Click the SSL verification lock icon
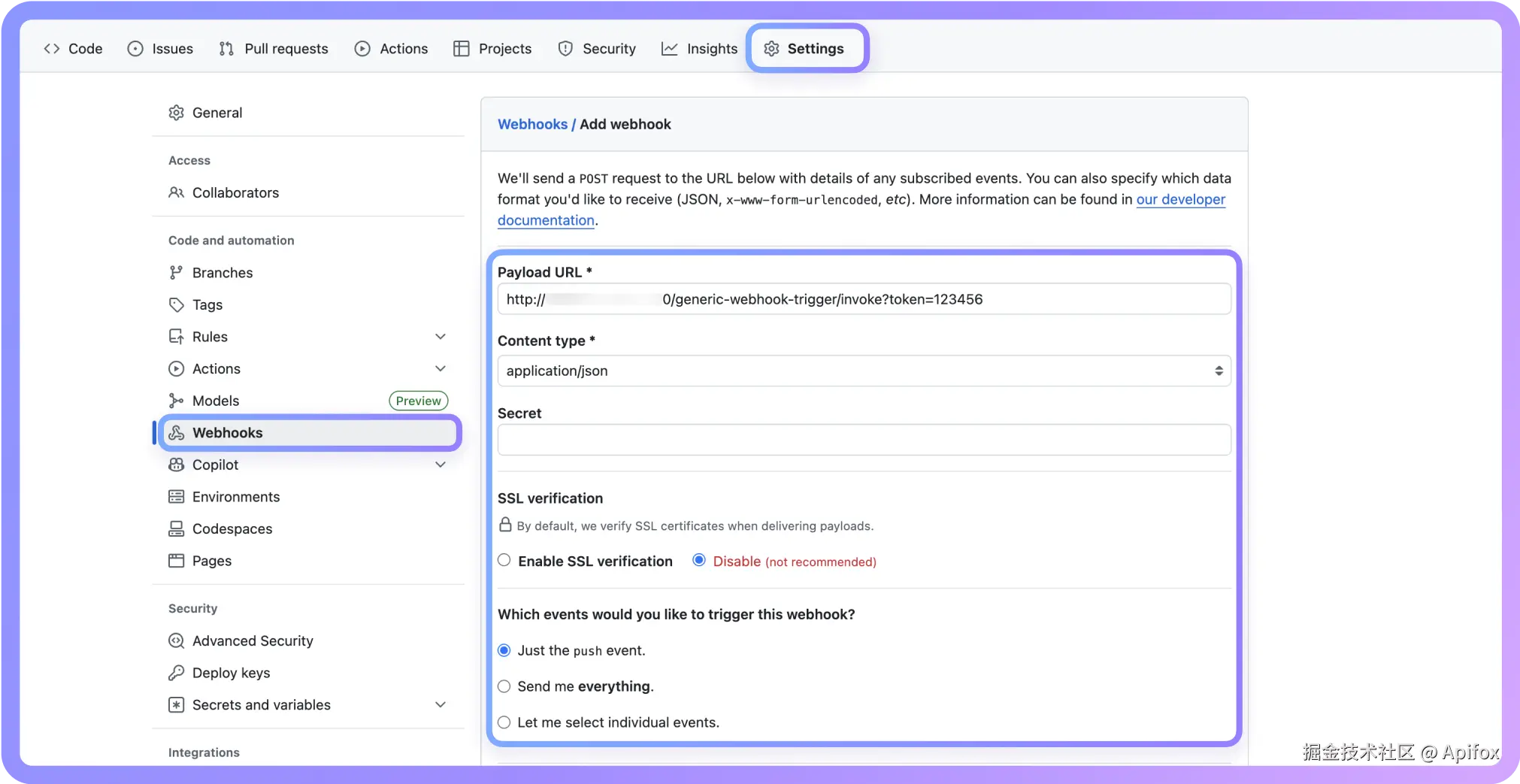This screenshot has width=1520, height=784. tap(506, 525)
